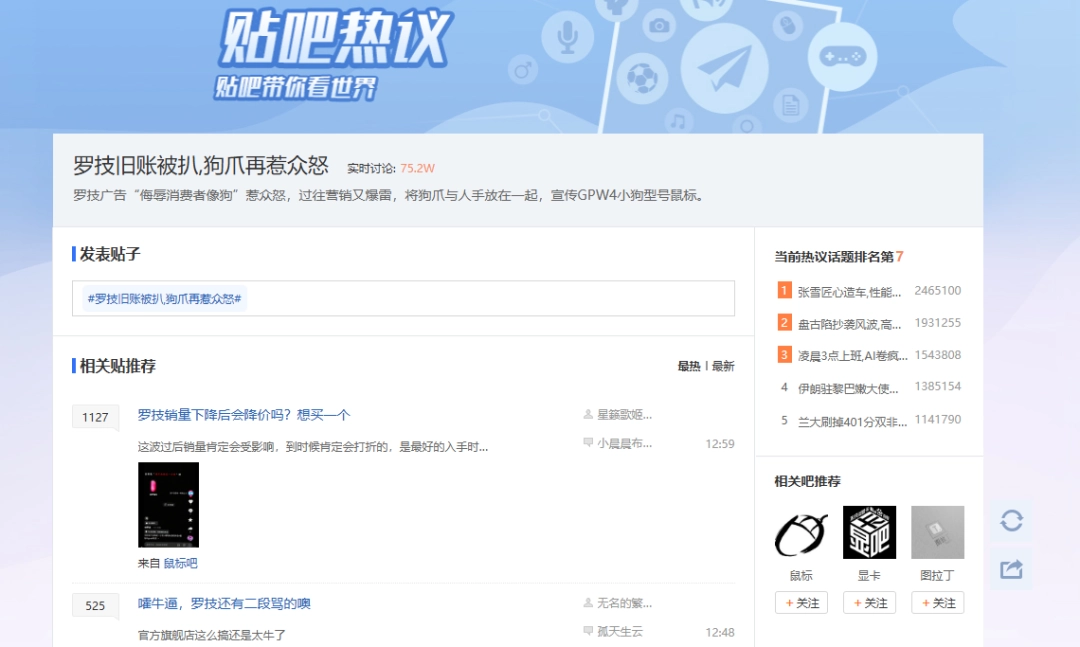Click the 当前热议话题排名第7 heading
This screenshot has width=1080, height=647.
tap(838, 257)
